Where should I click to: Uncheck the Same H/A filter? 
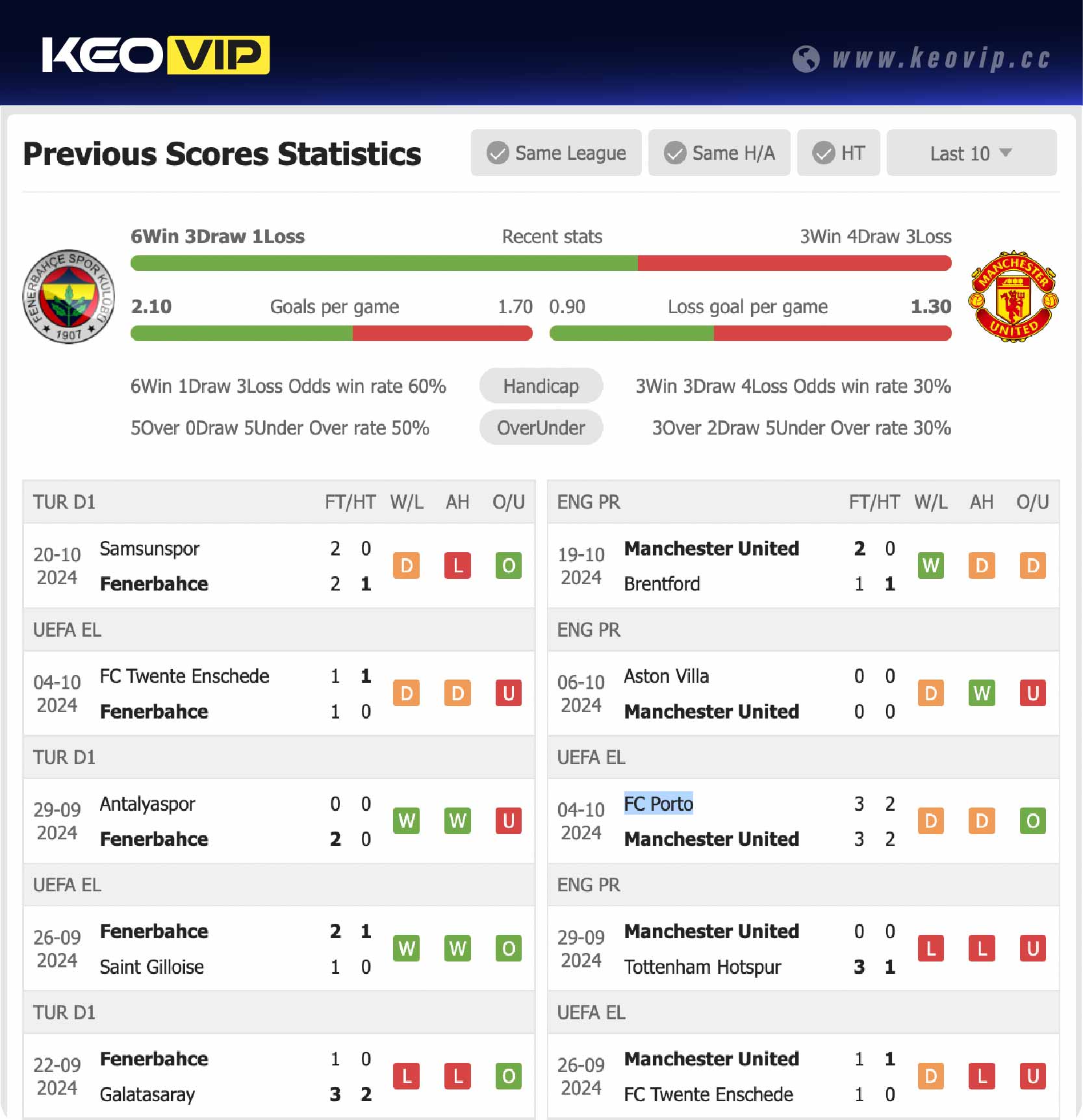(x=719, y=153)
